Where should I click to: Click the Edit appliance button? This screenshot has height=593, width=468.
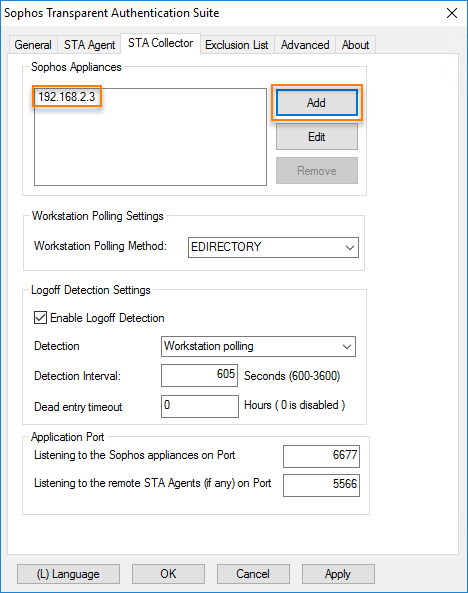(317, 137)
